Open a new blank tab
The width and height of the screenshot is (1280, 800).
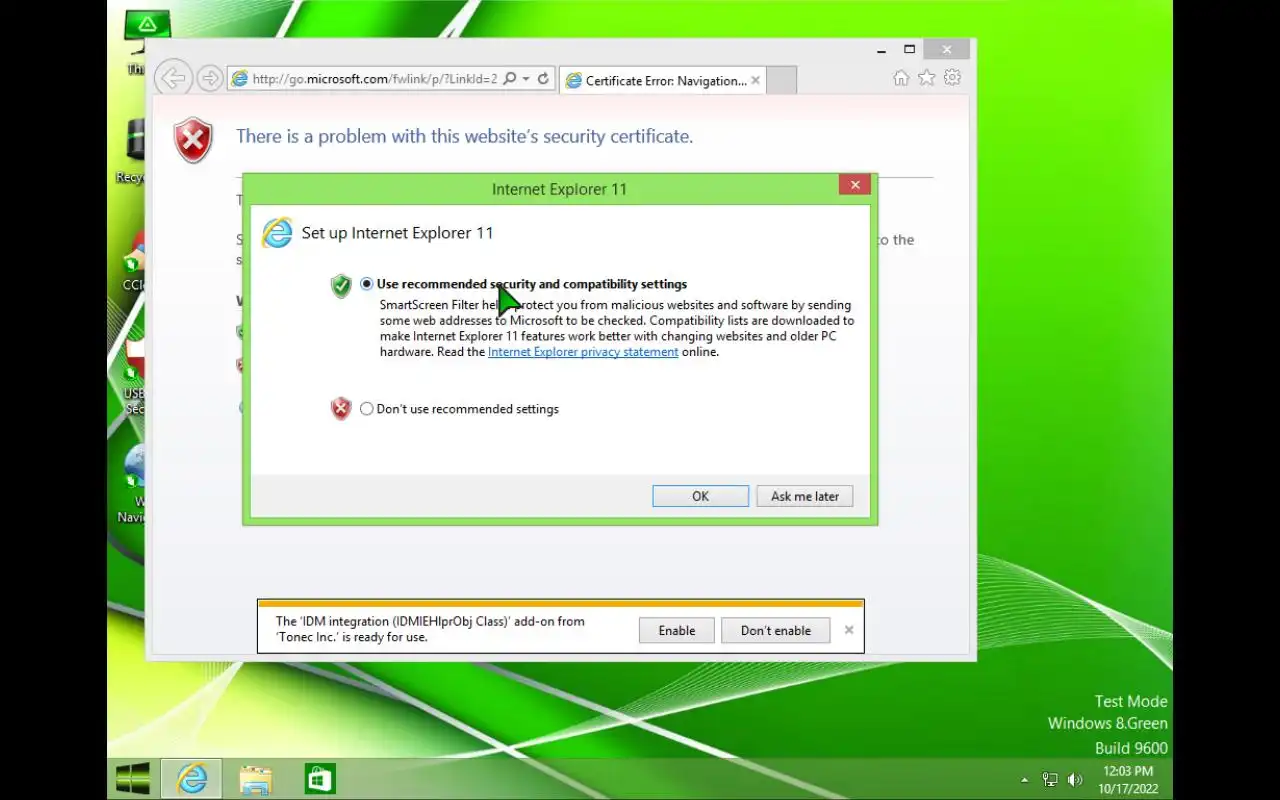(781, 81)
